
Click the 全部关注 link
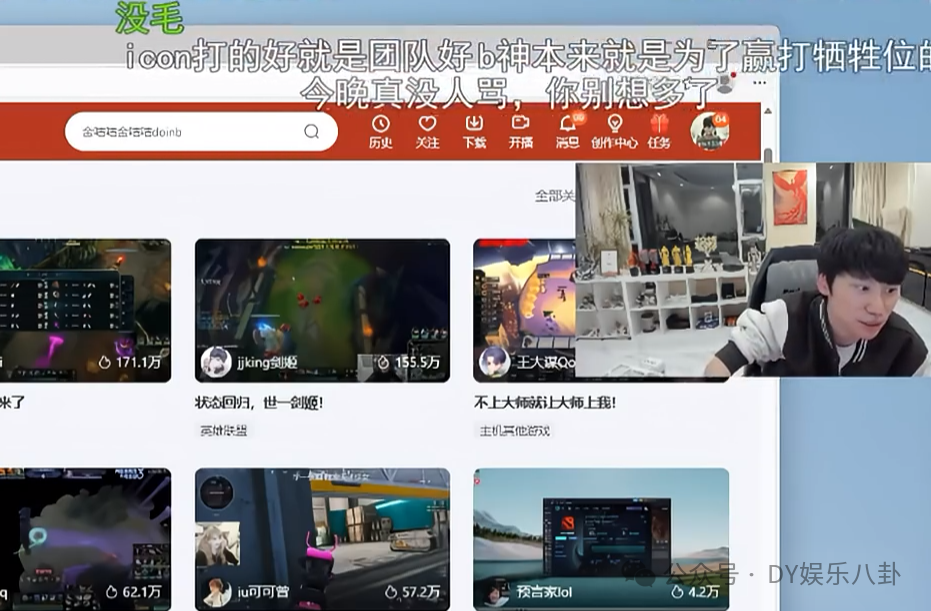pyautogui.click(x=555, y=195)
